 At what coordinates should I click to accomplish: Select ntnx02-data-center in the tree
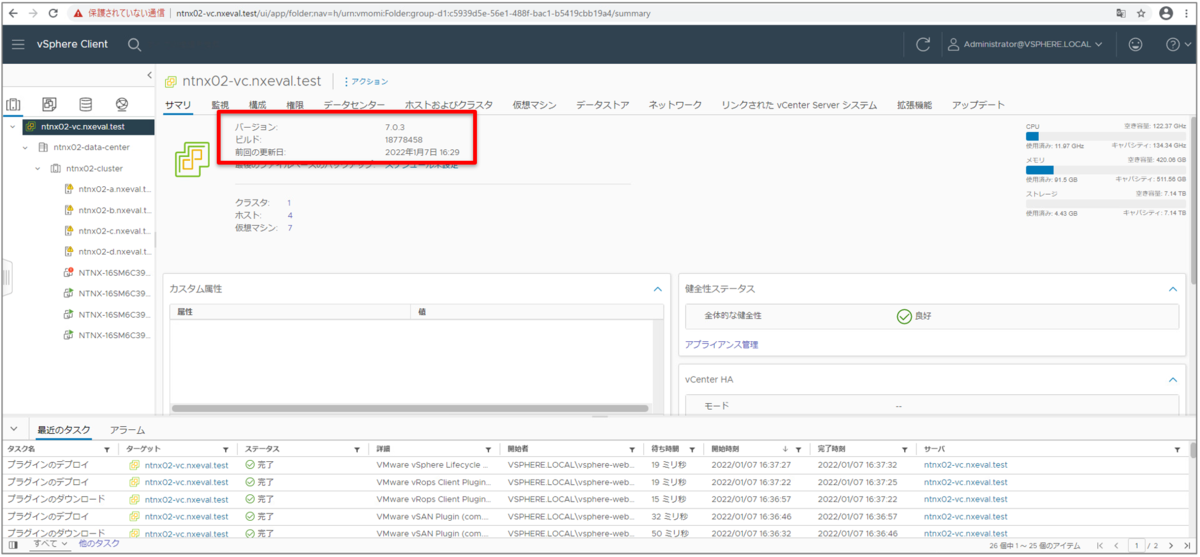tap(91, 147)
